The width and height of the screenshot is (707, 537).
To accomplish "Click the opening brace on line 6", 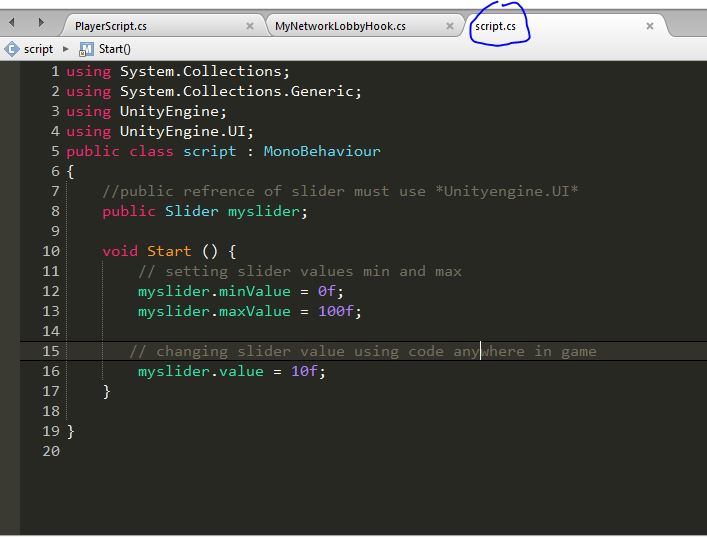I will 70,171.
